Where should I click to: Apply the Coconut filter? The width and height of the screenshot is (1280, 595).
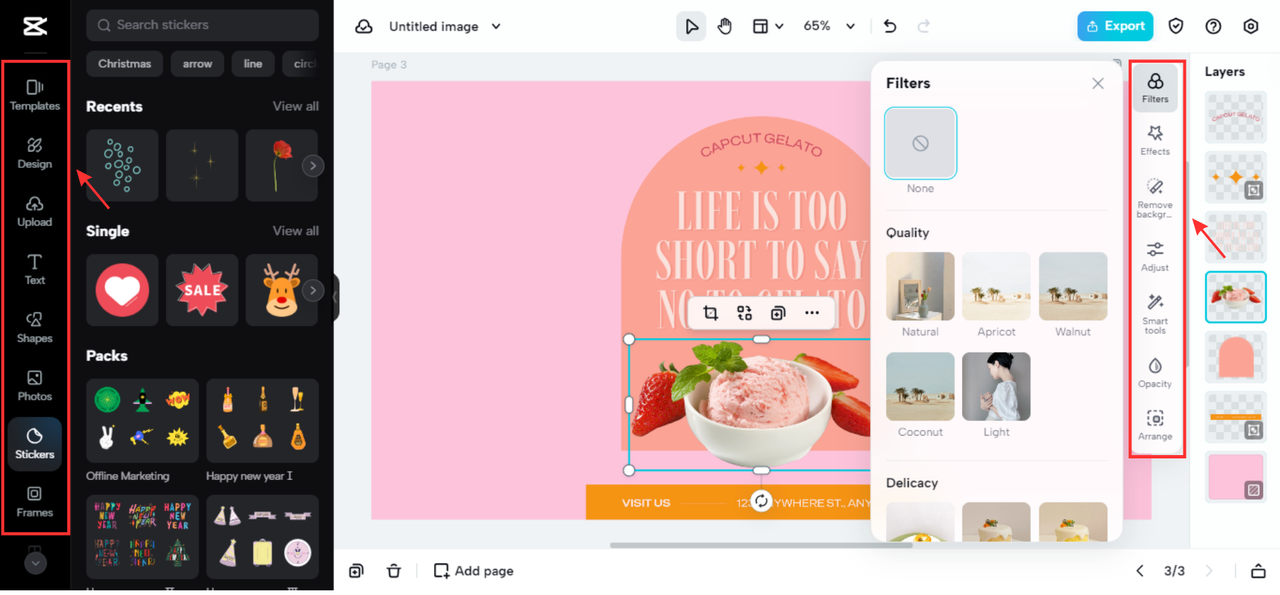pyautogui.click(x=920, y=386)
